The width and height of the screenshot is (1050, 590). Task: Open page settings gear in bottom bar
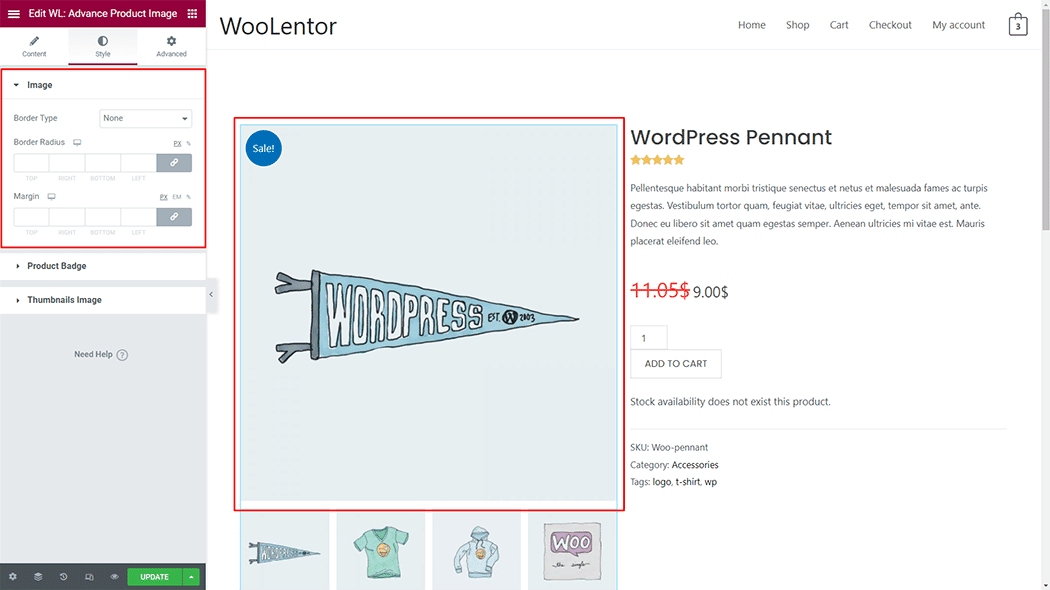[x=13, y=577]
